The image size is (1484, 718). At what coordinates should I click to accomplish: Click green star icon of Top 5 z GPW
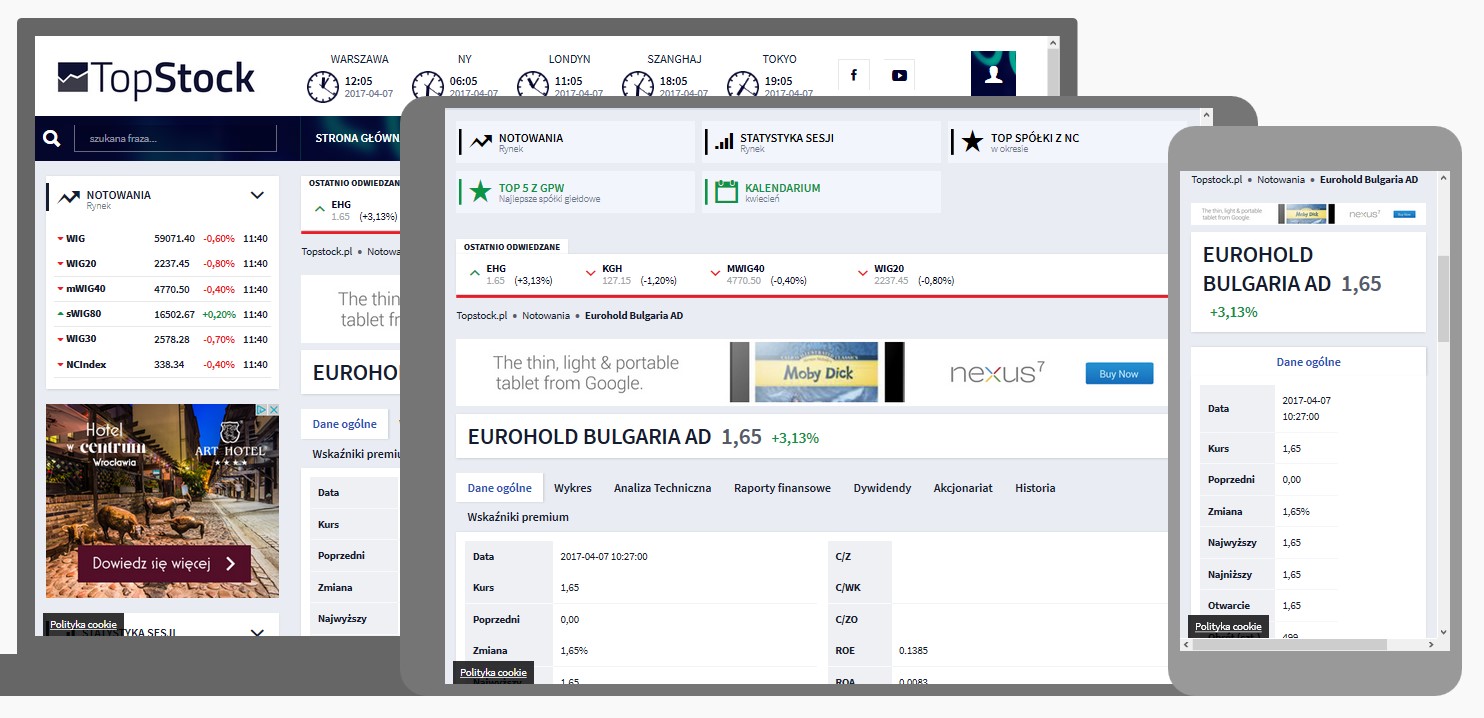pyautogui.click(x=481, y=191)
